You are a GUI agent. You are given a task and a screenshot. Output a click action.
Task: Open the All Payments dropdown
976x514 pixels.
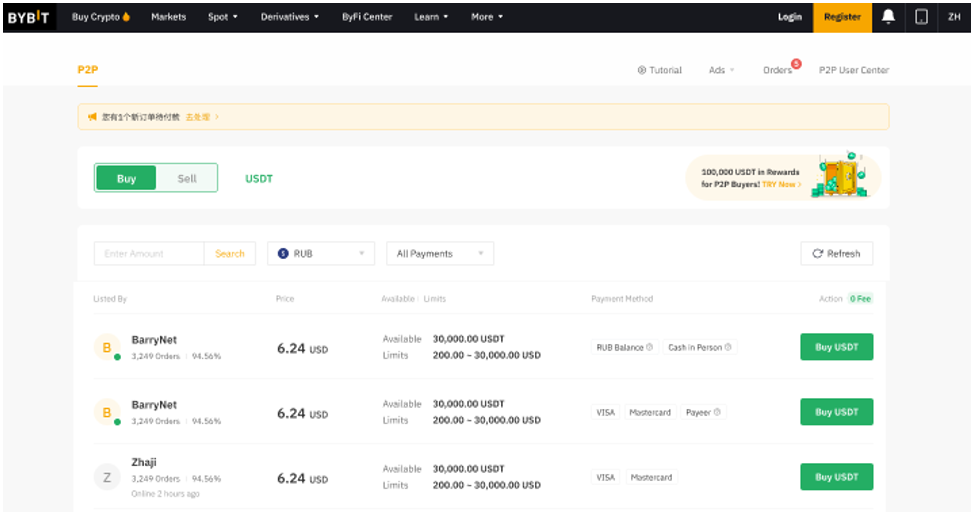[x=440, y=254]
